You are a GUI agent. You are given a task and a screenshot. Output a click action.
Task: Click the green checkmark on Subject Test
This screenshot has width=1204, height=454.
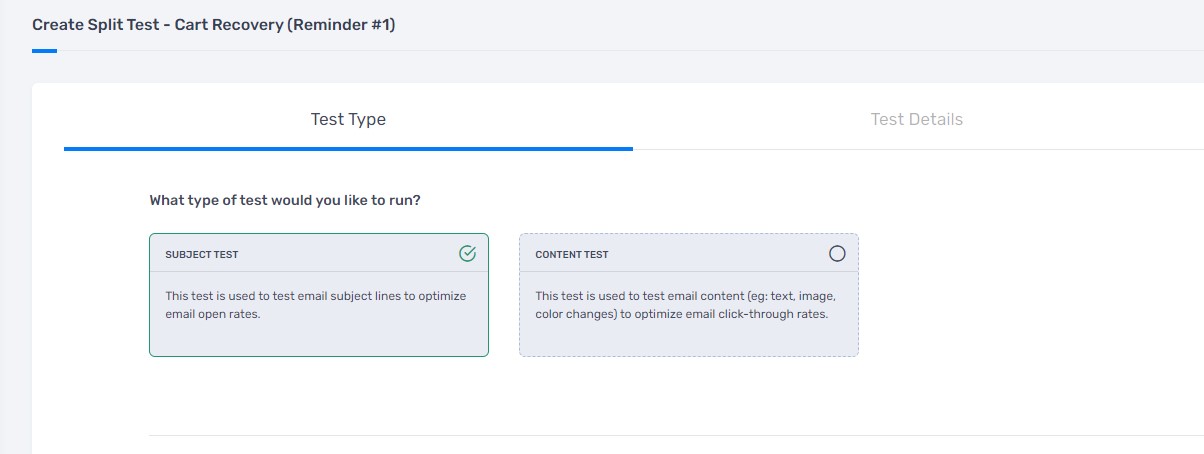click(x=467, y=254)
